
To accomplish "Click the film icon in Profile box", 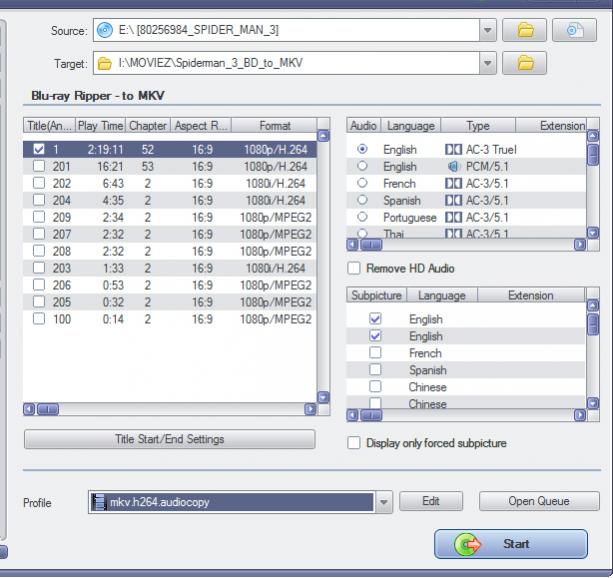I will [x=98, y=502].
